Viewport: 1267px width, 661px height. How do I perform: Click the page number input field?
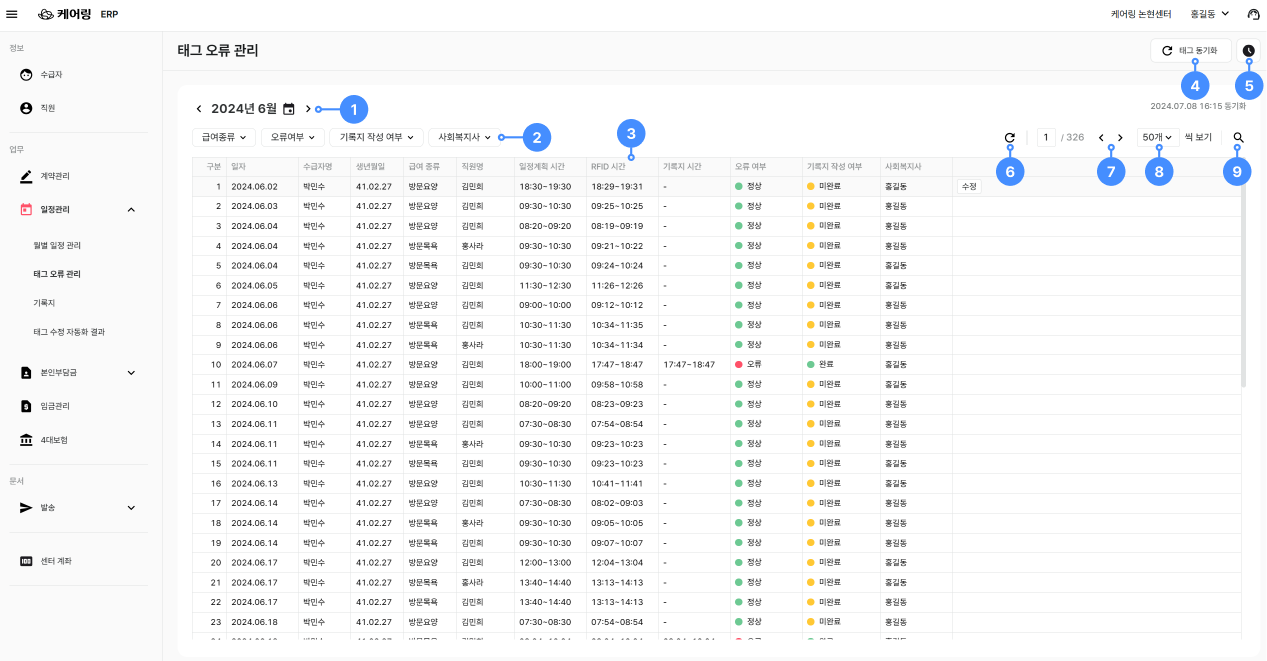click(x=1046, y=137)
